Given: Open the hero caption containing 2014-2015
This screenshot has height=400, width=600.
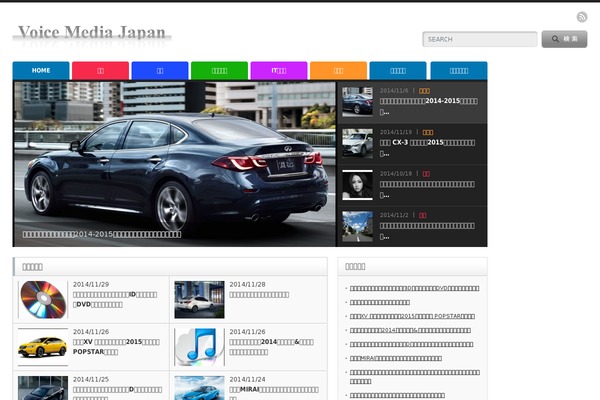Looking at the screenshot, I should coord(102,234).
